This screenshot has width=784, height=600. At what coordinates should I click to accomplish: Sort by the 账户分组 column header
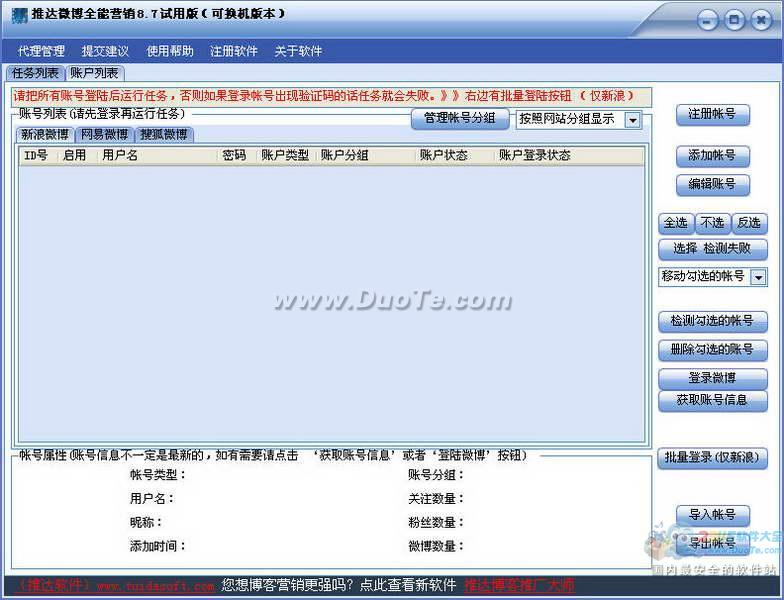(x=366, y=156)
